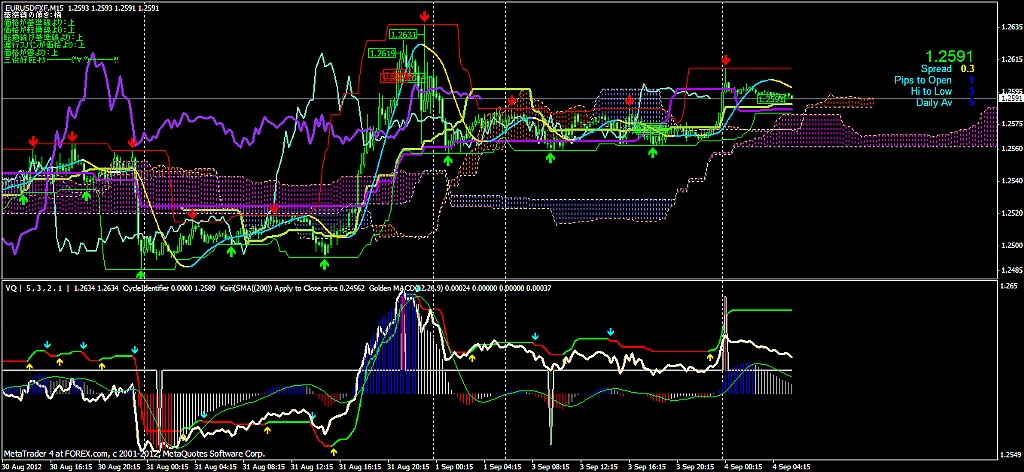Click the green buy arrow at the chart's lowest point
1024x472 pixels.
141,273
